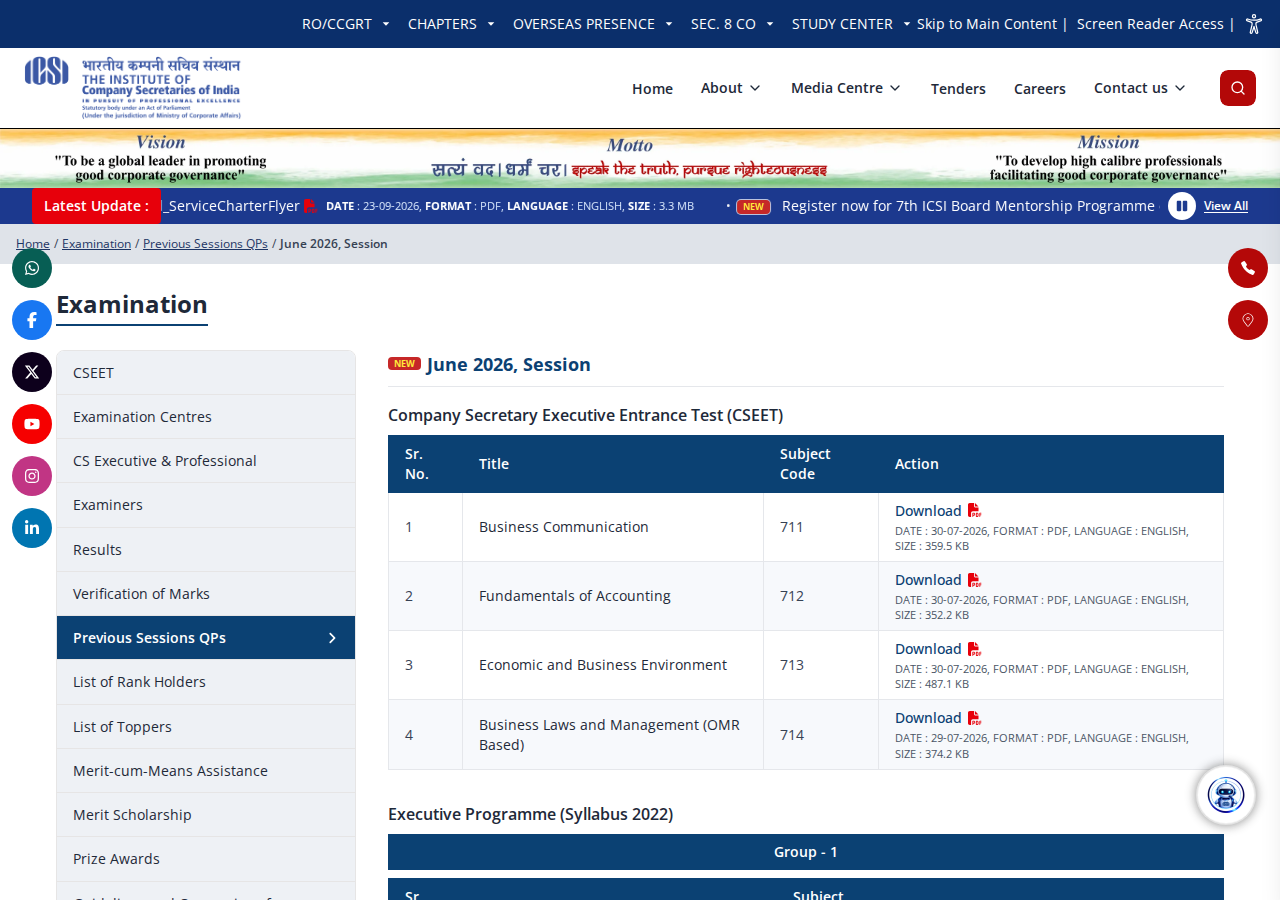The width and height of the screenshot is (1280, 900).
Task: Open the Media Centre dropdown menu
Action: 846,88
